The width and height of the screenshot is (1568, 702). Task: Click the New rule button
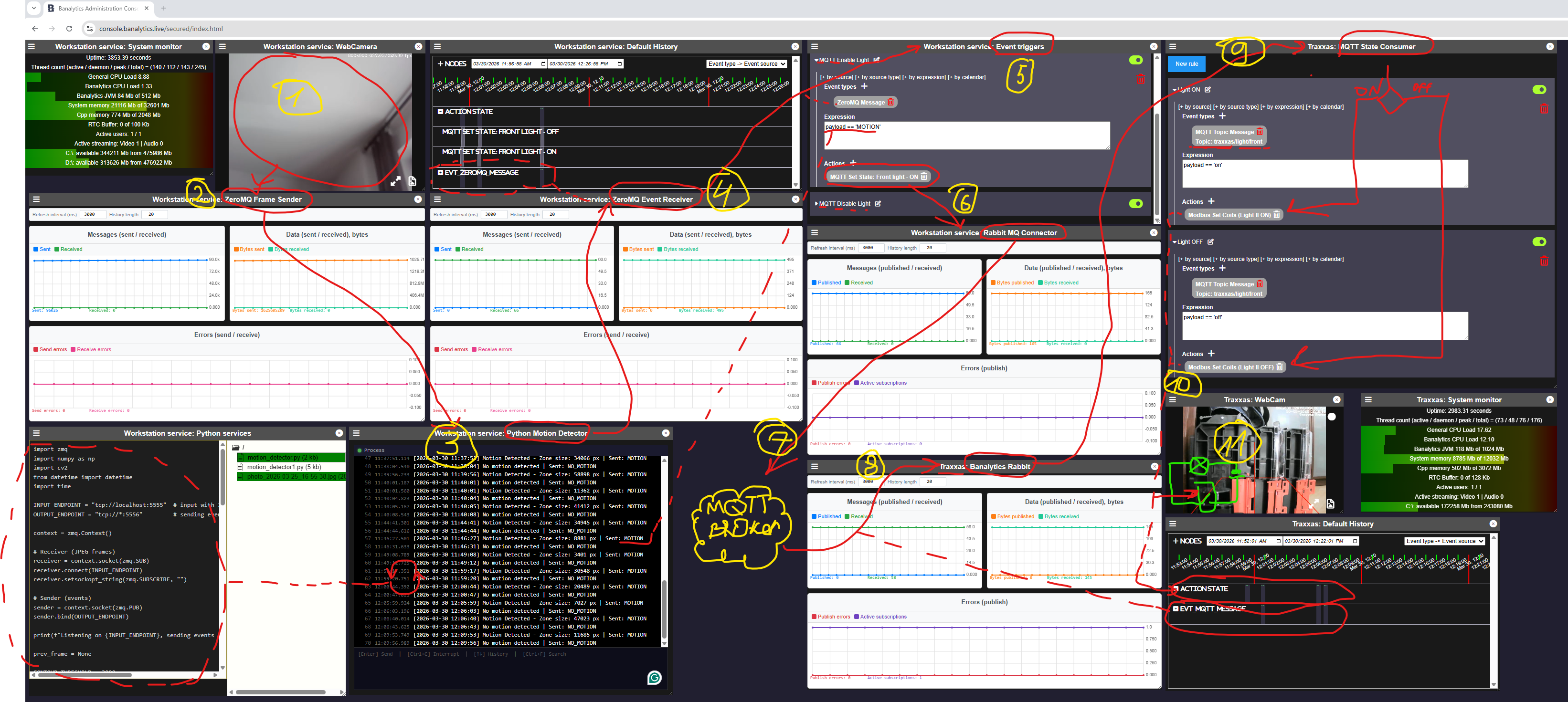[1187, 64]
